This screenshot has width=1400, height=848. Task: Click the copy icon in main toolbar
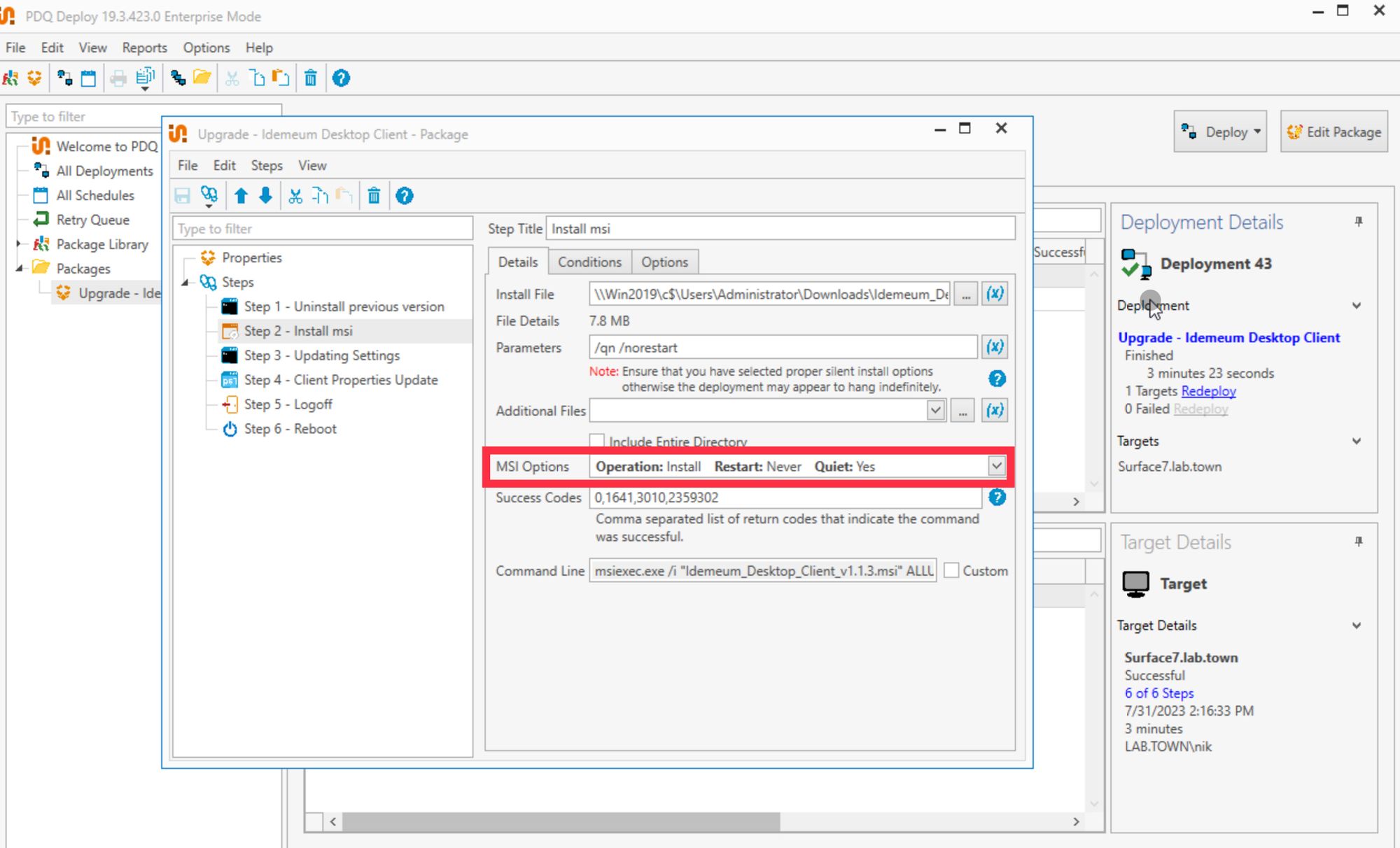pyautogui.click(x=257, y=78)
